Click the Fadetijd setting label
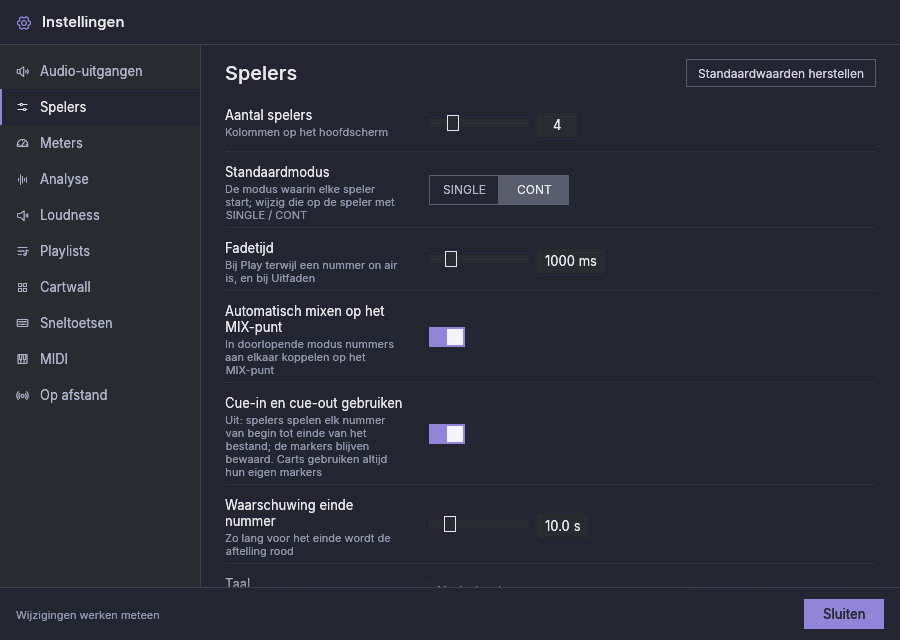This screenshot has height=640, width=900. 249,248
